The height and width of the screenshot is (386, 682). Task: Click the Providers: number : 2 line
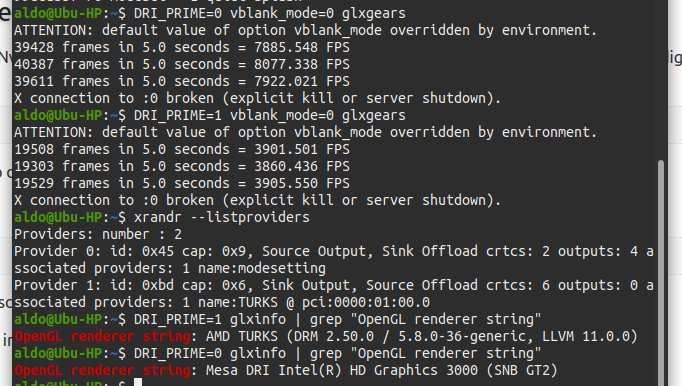click(98, 235)
